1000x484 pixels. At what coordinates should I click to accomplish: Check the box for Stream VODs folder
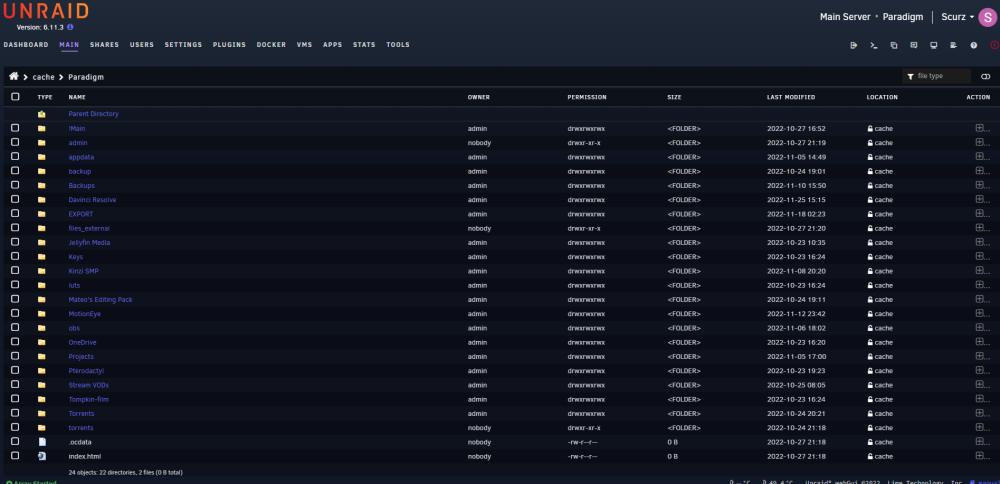click(15, 385)
